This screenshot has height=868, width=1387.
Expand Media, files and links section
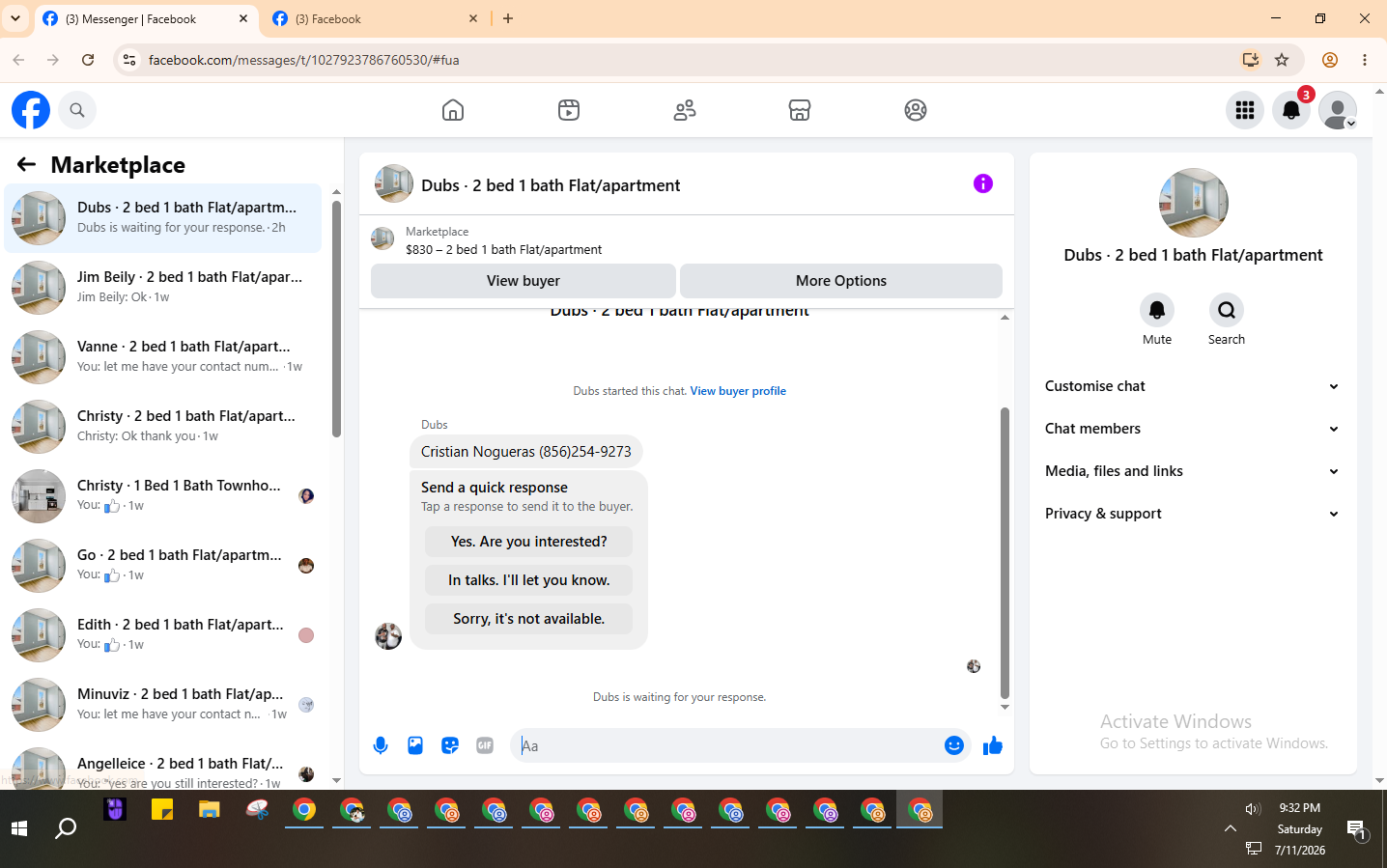click(1193, 471)
